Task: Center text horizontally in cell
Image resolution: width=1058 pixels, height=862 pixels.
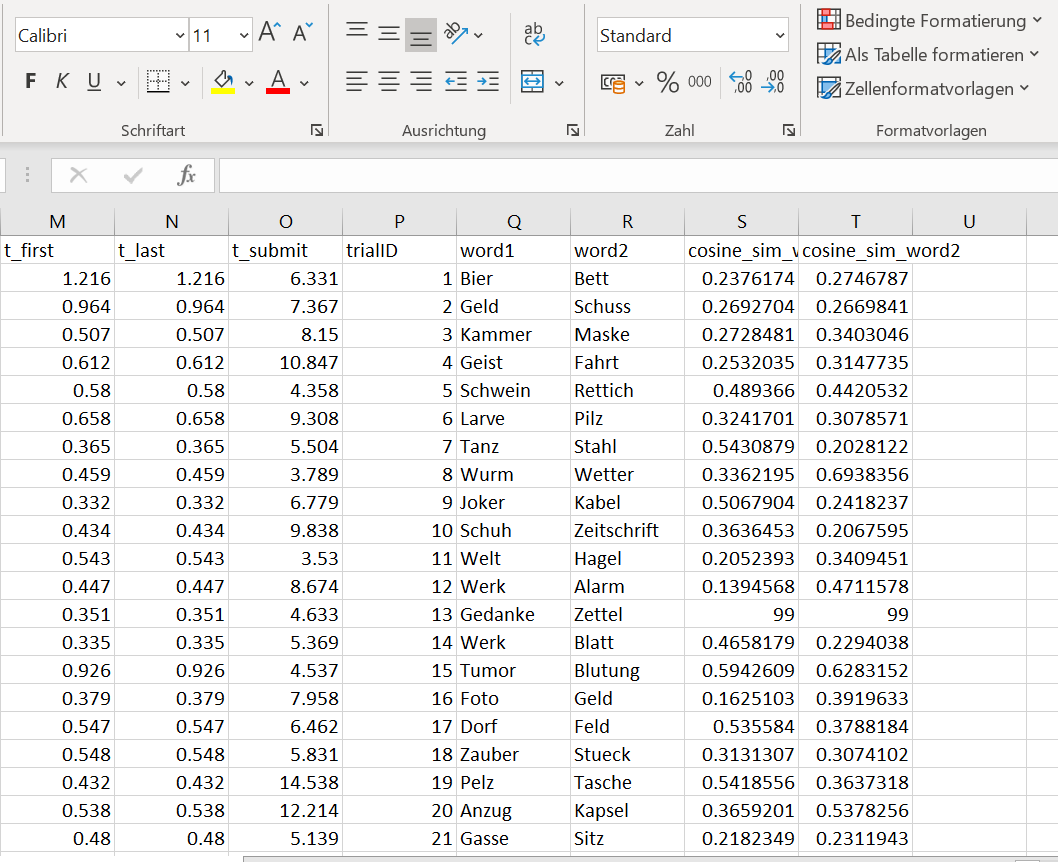Action: (389, 82)
